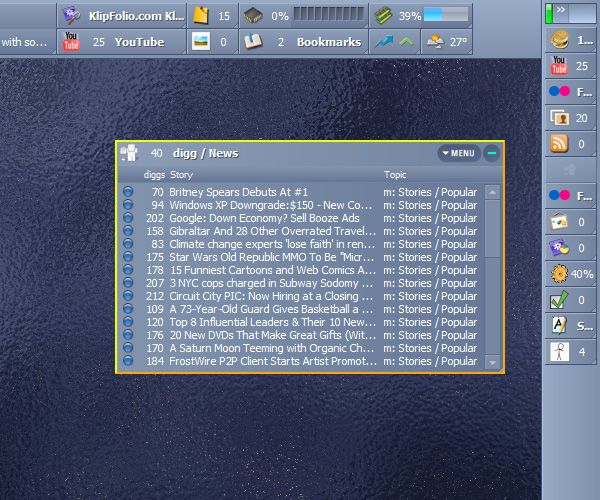Click the 212 diggs count for the Circuit City story
Screen dimensions: 600x500
click(x=155, y=296)
